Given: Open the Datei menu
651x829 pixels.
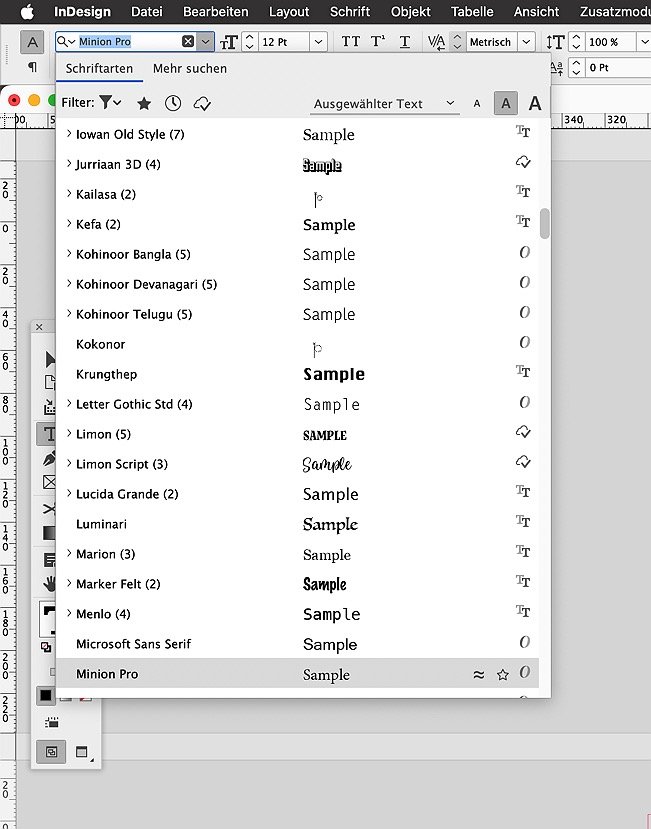Looking at the screenshot, I should 146,11.
